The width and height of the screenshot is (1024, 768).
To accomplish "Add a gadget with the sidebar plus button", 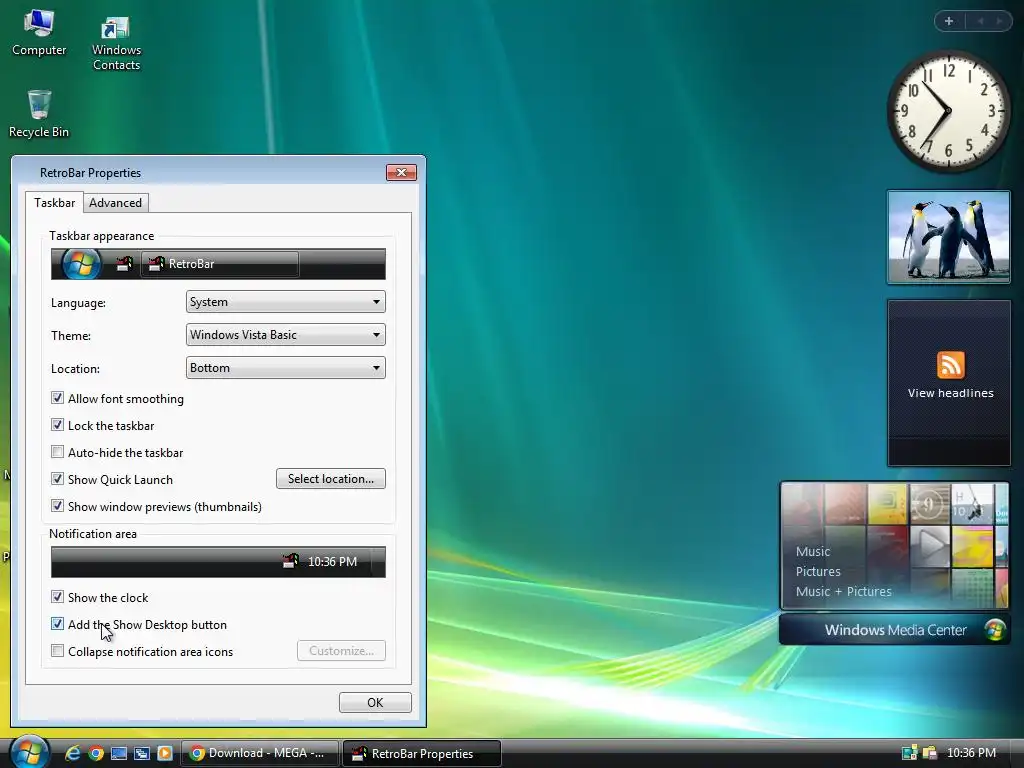I will 949,21.
